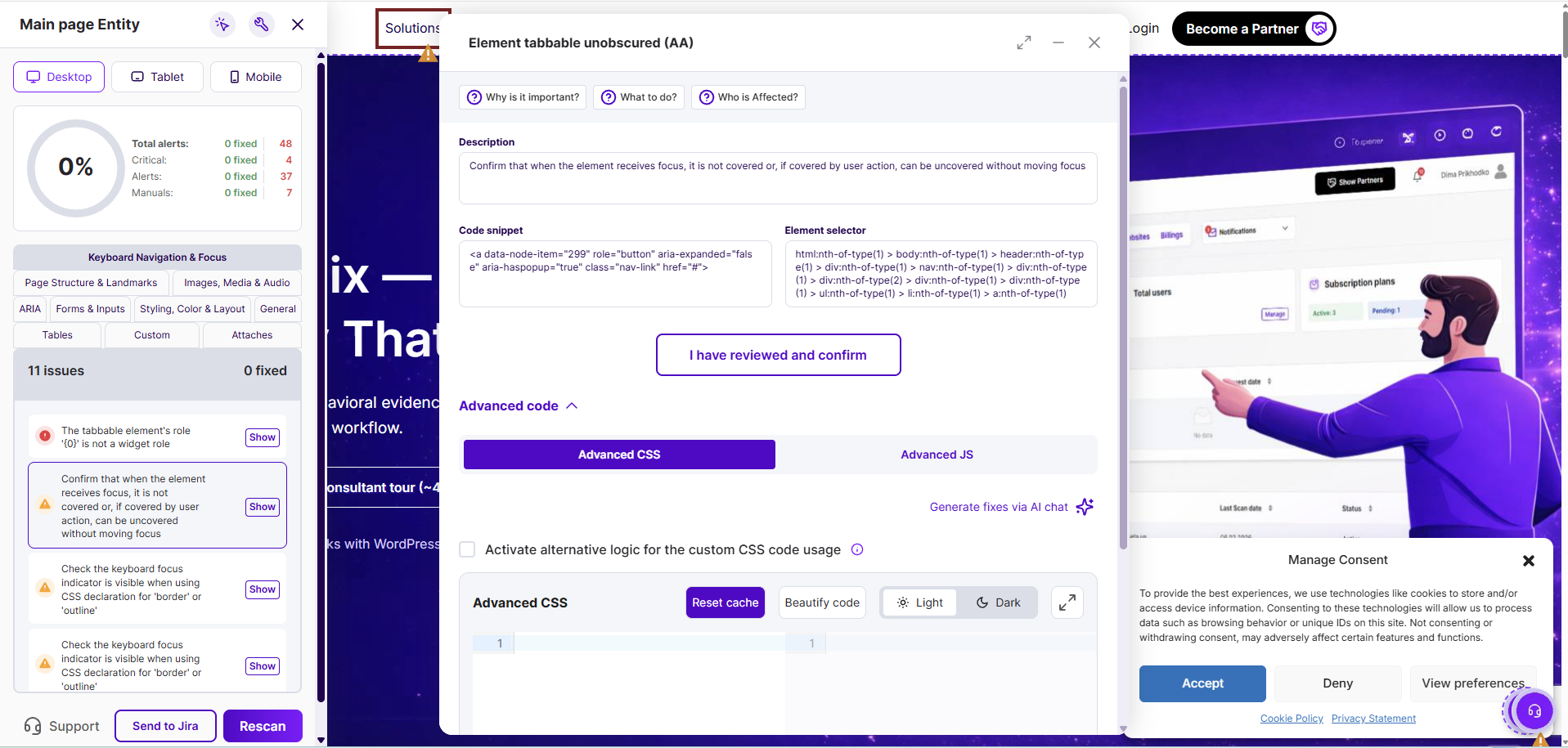Open 'Who is Affected?' help

coord(748,97)
